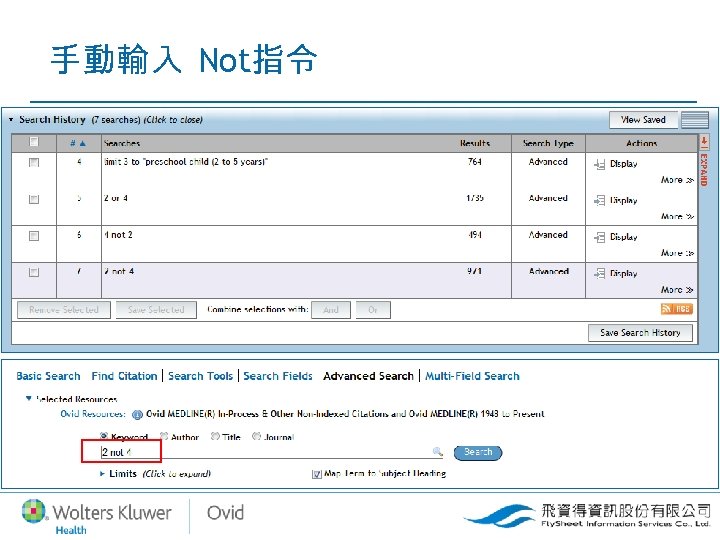Check the box for search 4 limit row

(x=34, y=163)
